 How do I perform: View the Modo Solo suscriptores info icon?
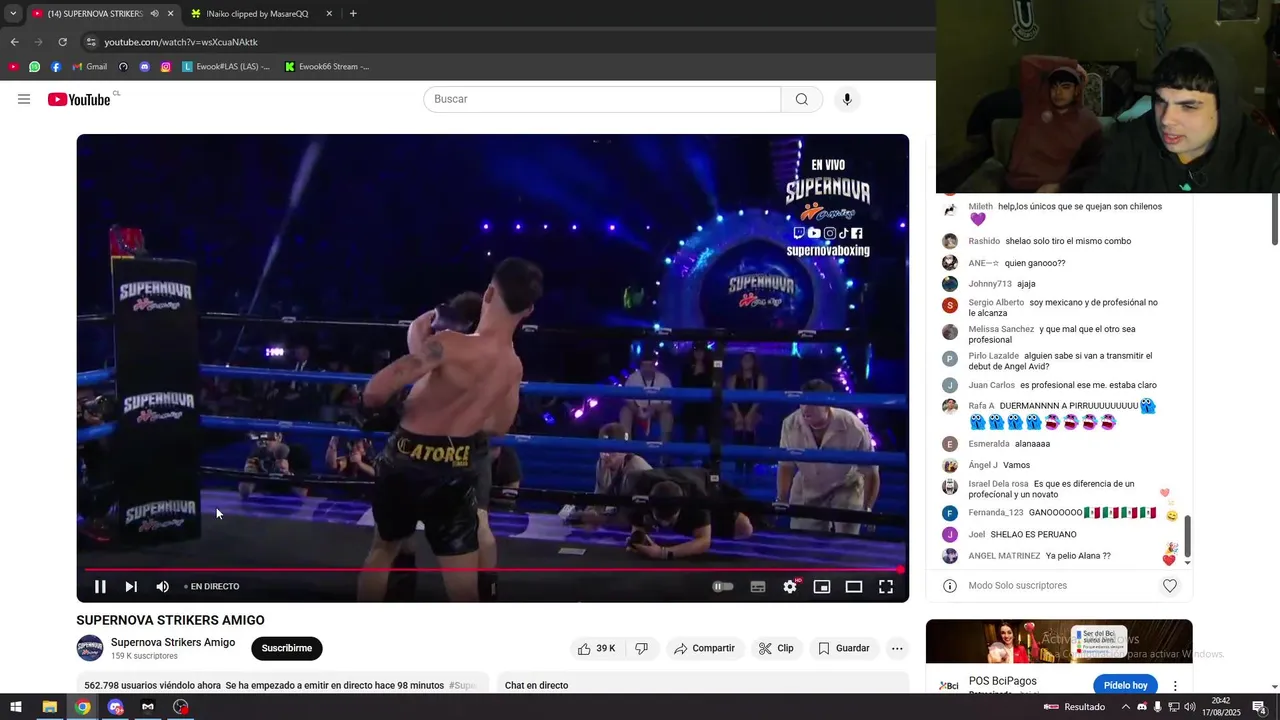950,586
